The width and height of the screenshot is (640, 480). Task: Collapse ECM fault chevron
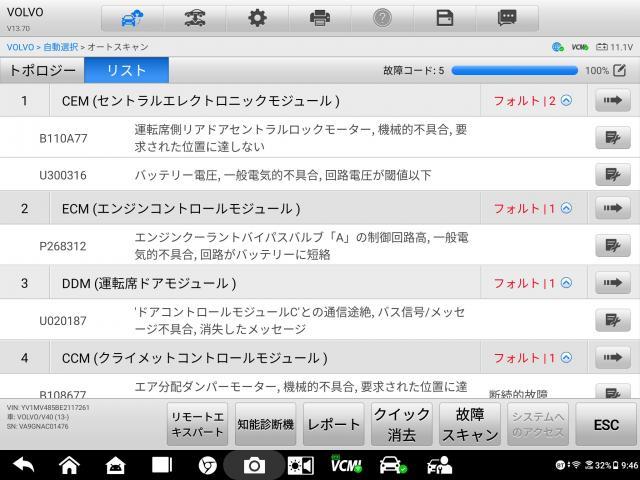coord(566,208)
